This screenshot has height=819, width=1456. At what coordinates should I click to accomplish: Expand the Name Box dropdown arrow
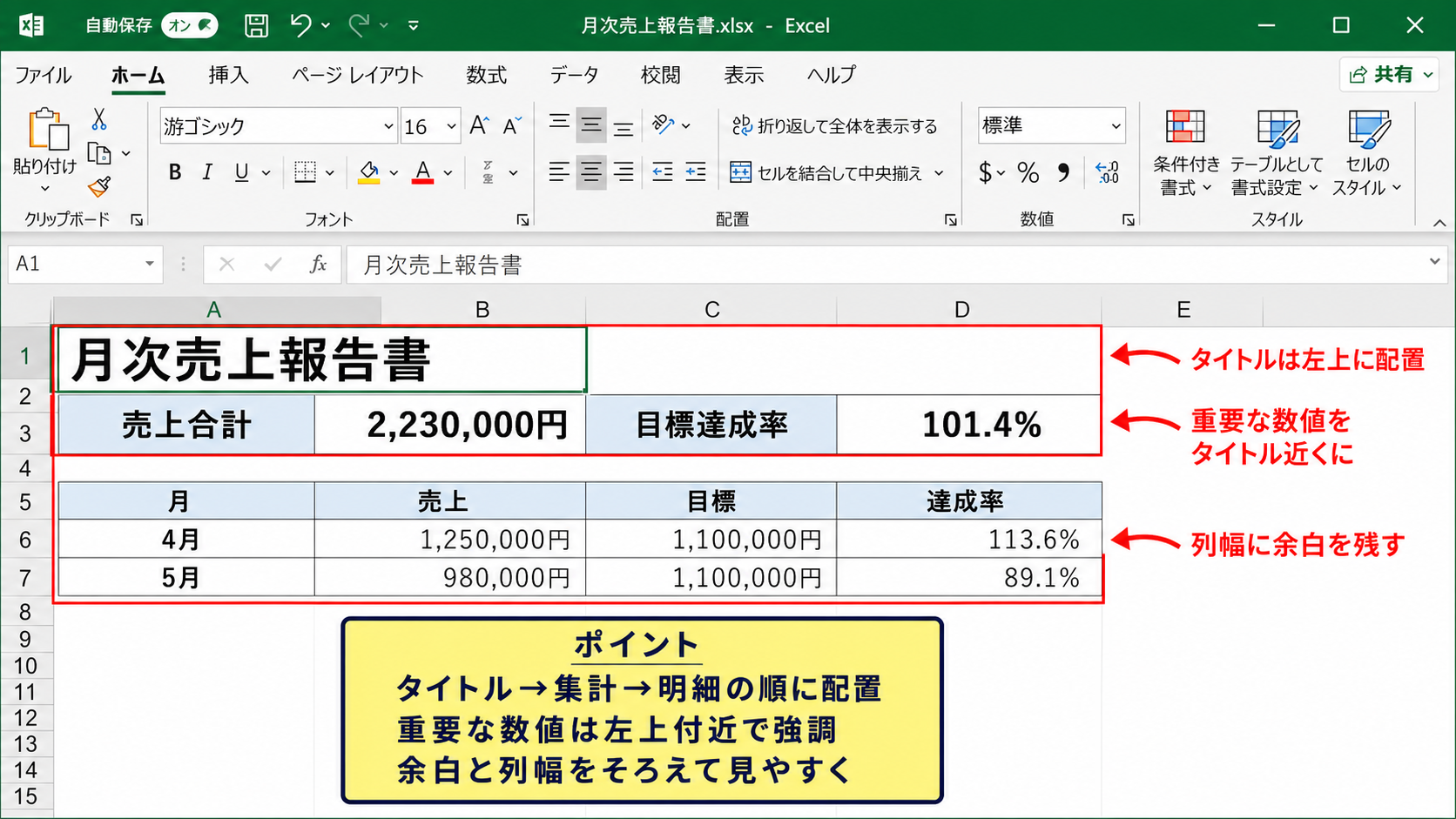click(150, 264)
